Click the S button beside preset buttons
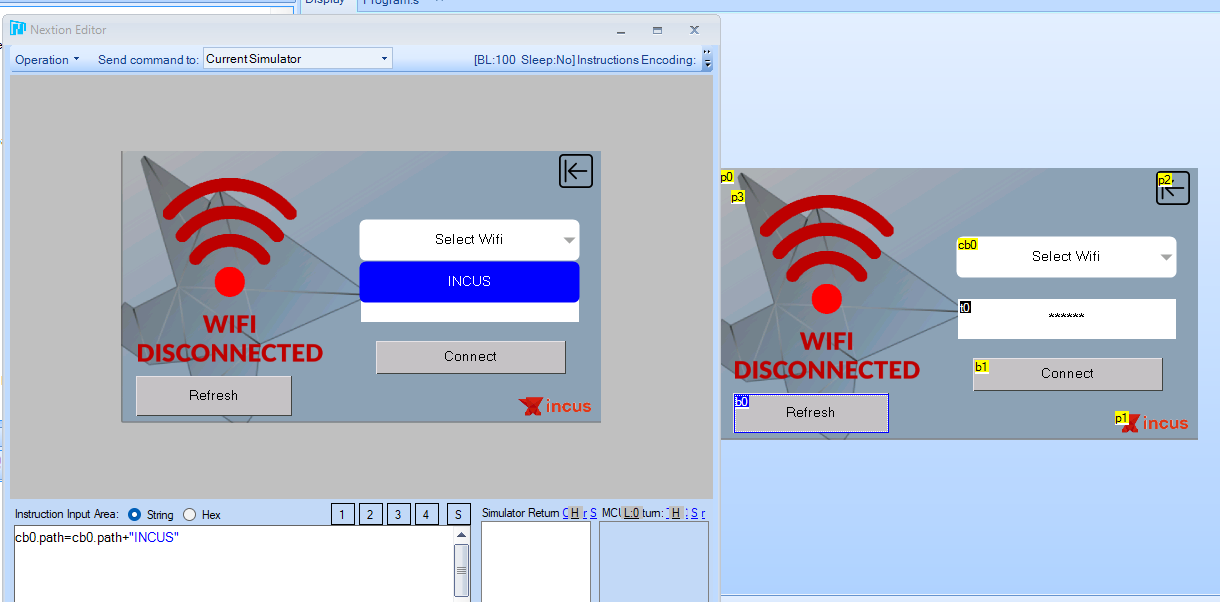This screenshot has height=602, width=1220. coord(458,514)
